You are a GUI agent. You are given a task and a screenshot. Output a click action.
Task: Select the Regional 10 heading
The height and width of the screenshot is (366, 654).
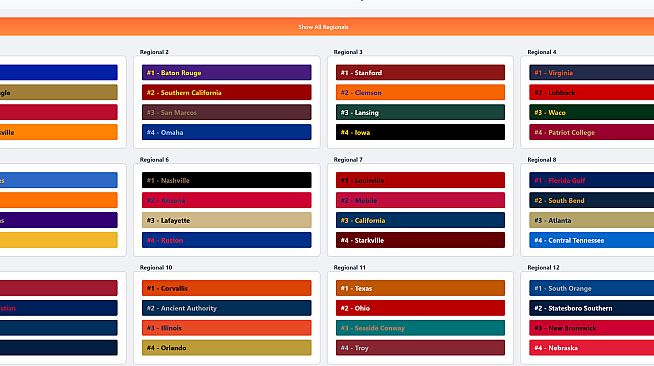156,268
